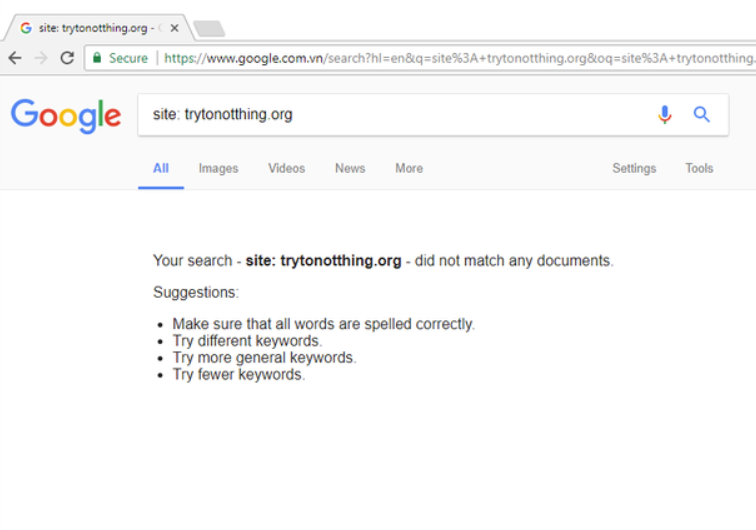Focus the address bar URL
756x530 pixels.
(450, 58)
